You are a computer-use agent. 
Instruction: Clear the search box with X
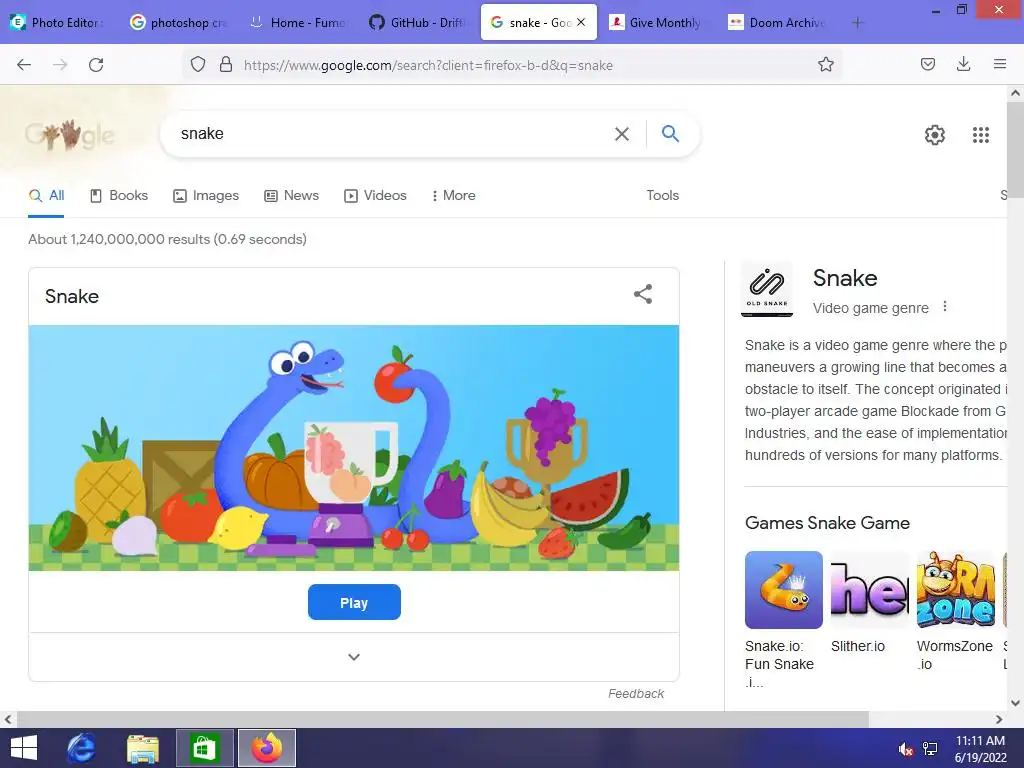coord(622,134)
